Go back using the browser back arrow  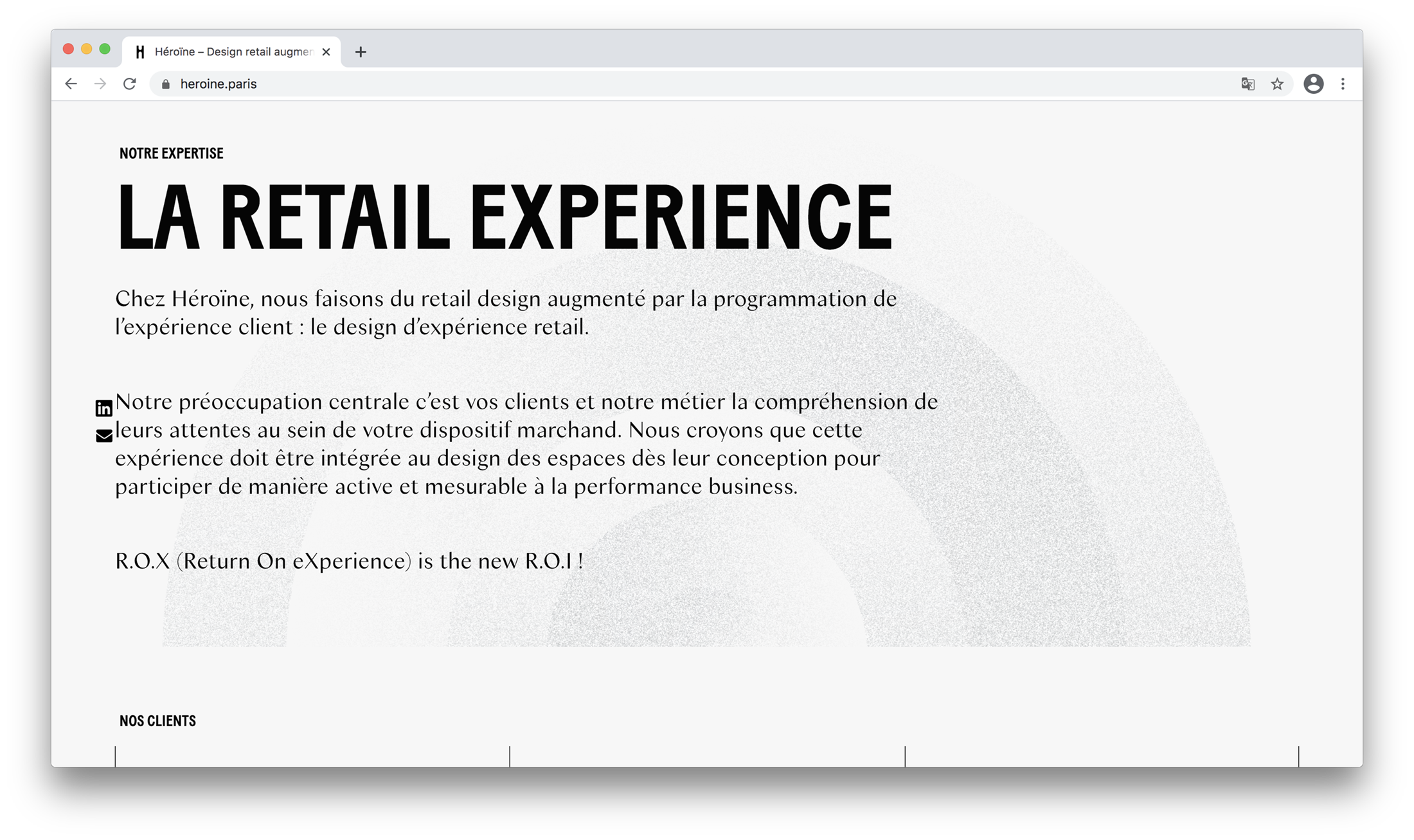pyautogui.click(x=71, y=84)
